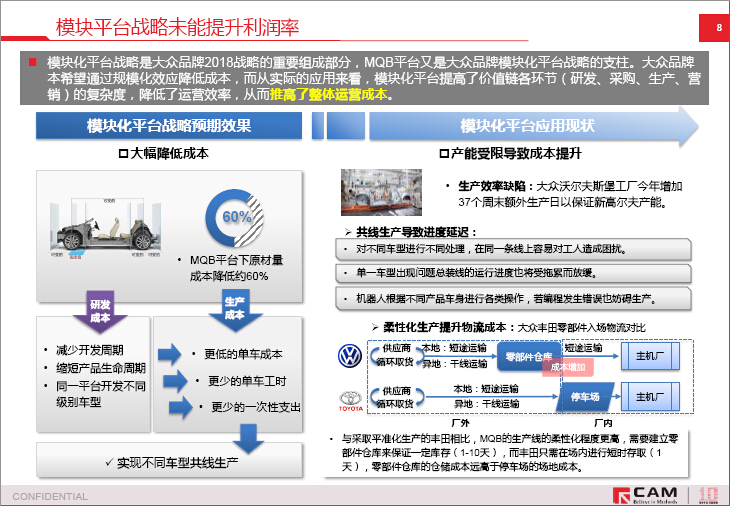Click the red bullet square in summary box
The height and width of the screenshot is (506, 730).
point(33,62)
